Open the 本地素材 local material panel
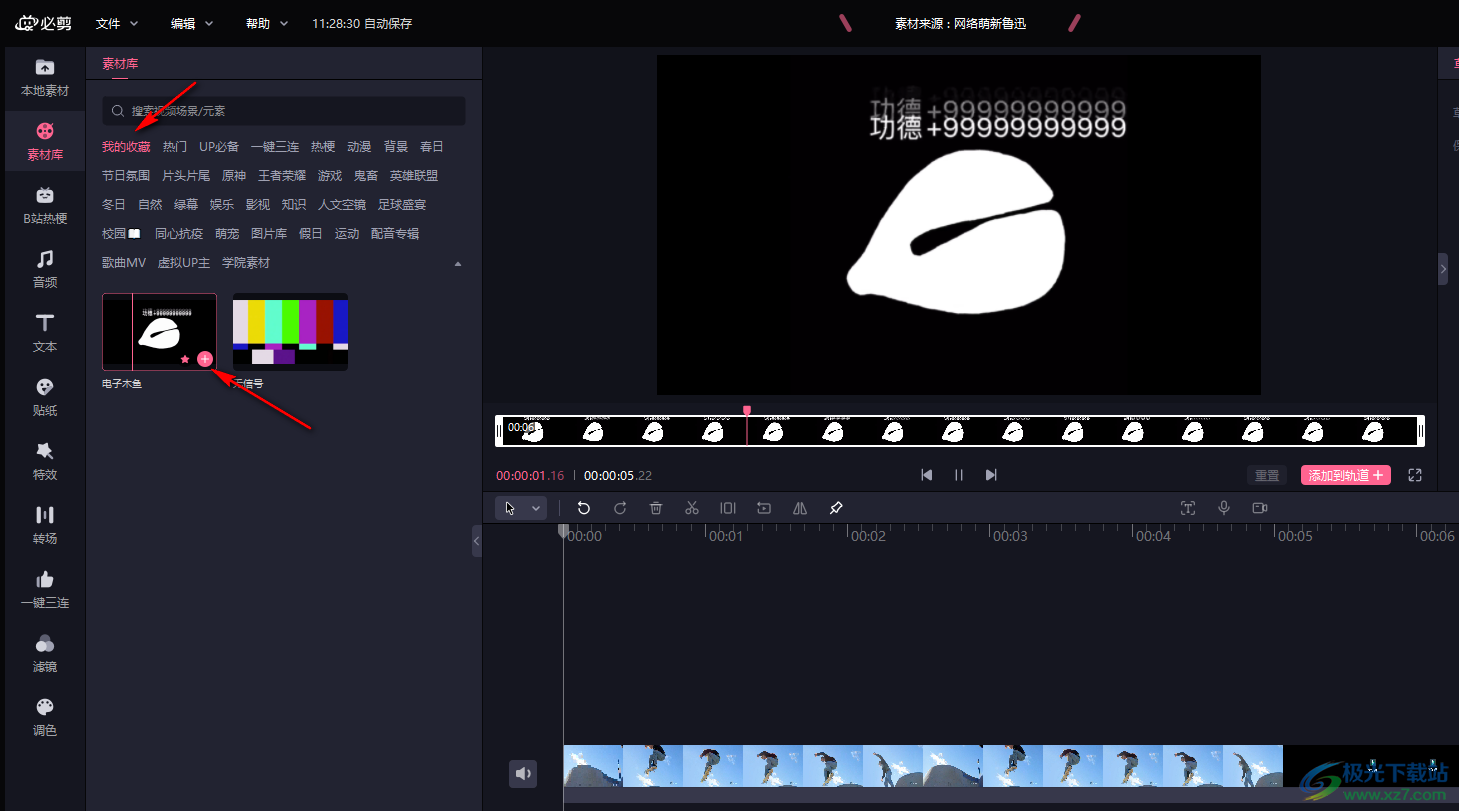 45,77
